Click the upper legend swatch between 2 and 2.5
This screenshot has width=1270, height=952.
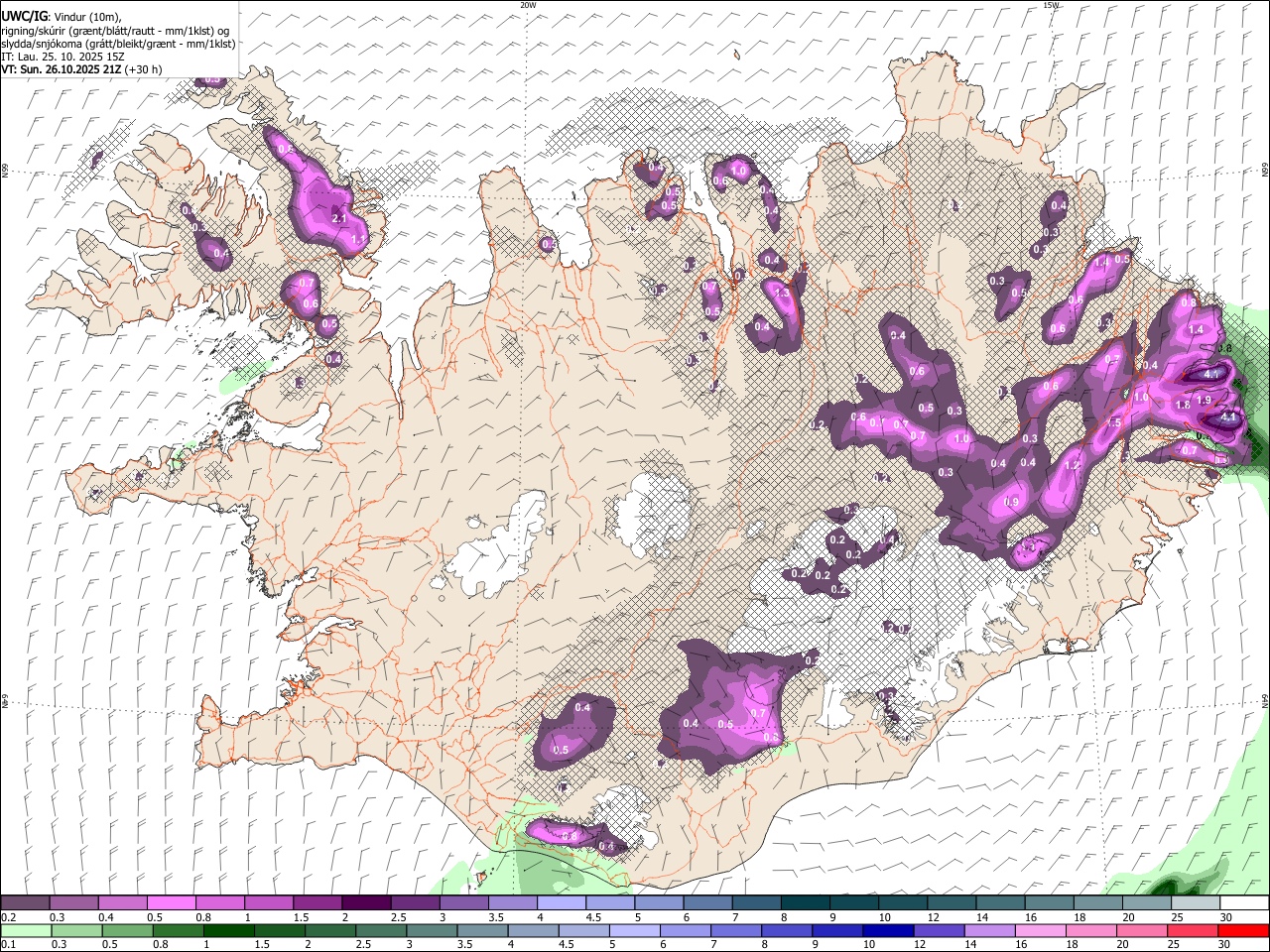click(366, 903)
